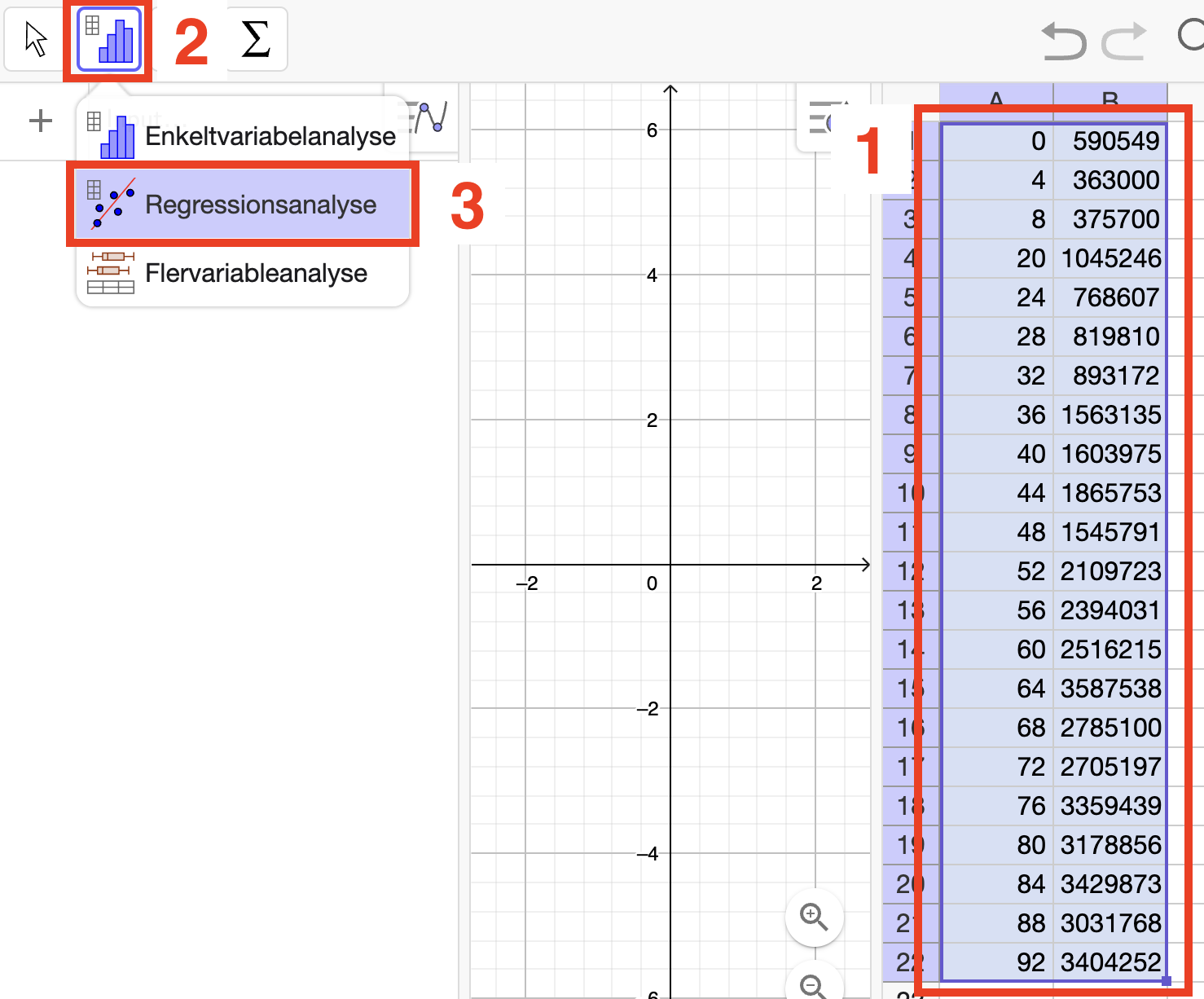This screenshot has width=1204, height=999.
Task: Select cell with value 3178856
Action: 1110,845
